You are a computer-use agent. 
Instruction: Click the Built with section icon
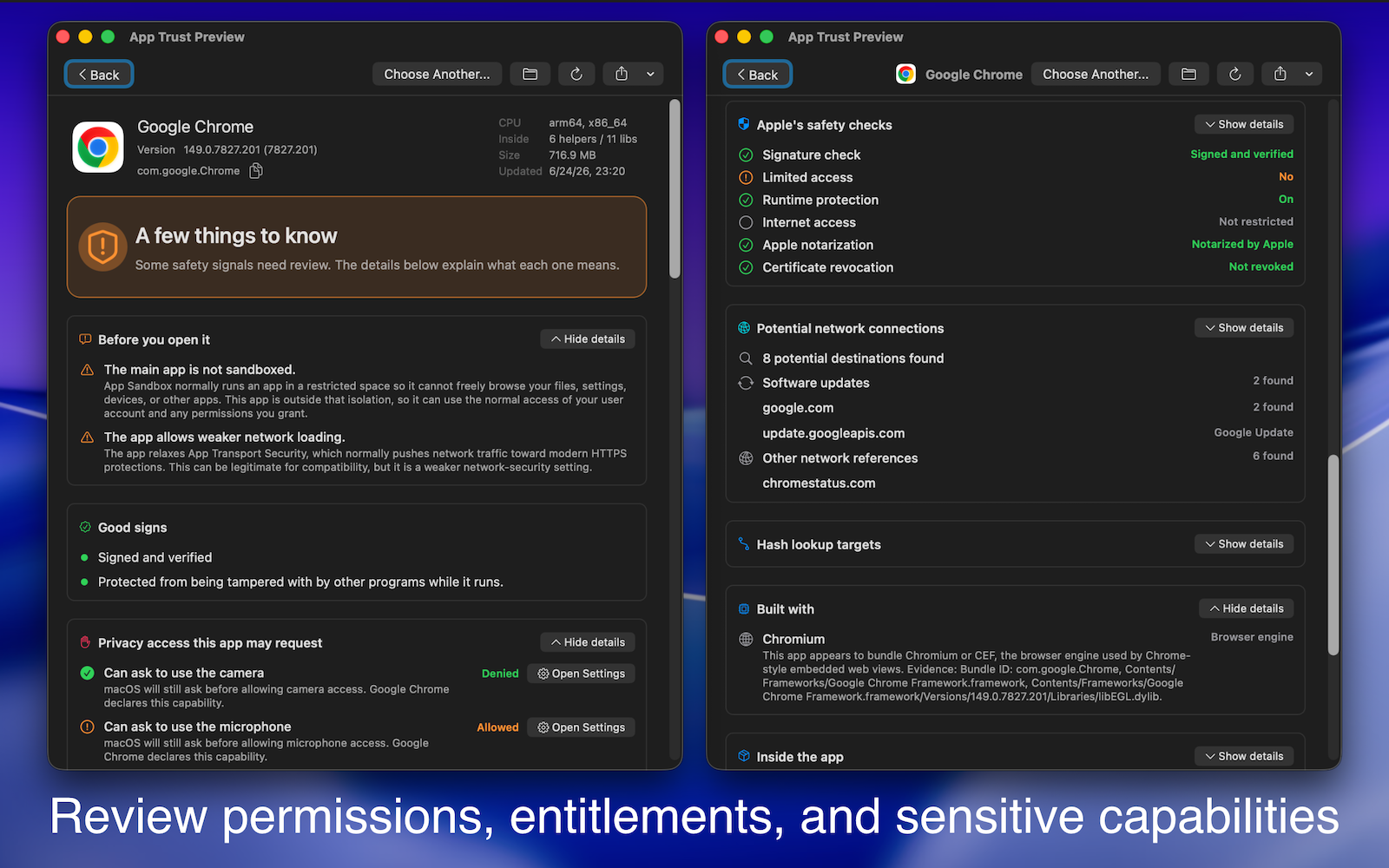pyautogui.click(x=744, y=609)
